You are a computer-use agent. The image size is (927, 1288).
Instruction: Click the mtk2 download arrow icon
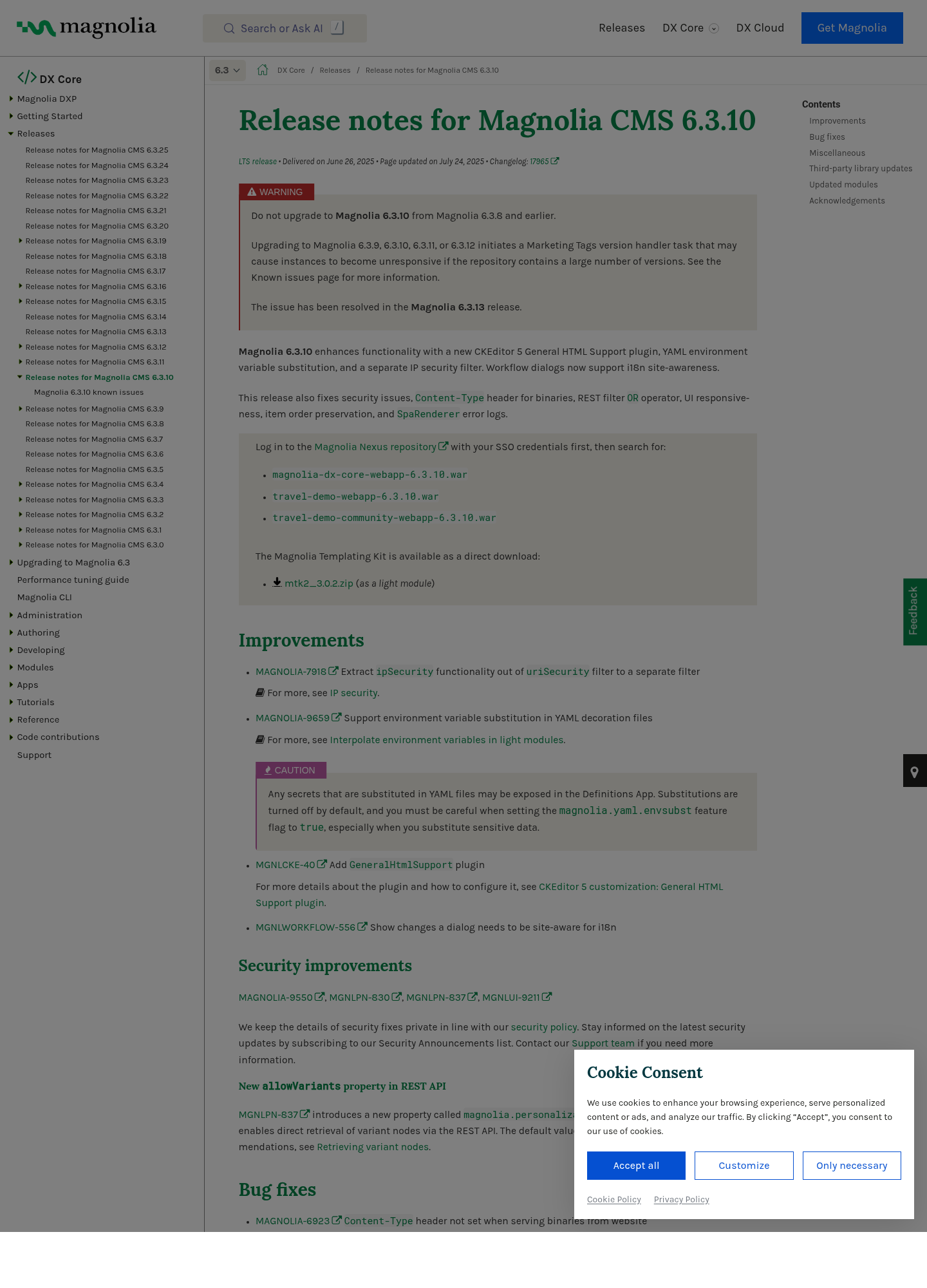pos(277,582)
